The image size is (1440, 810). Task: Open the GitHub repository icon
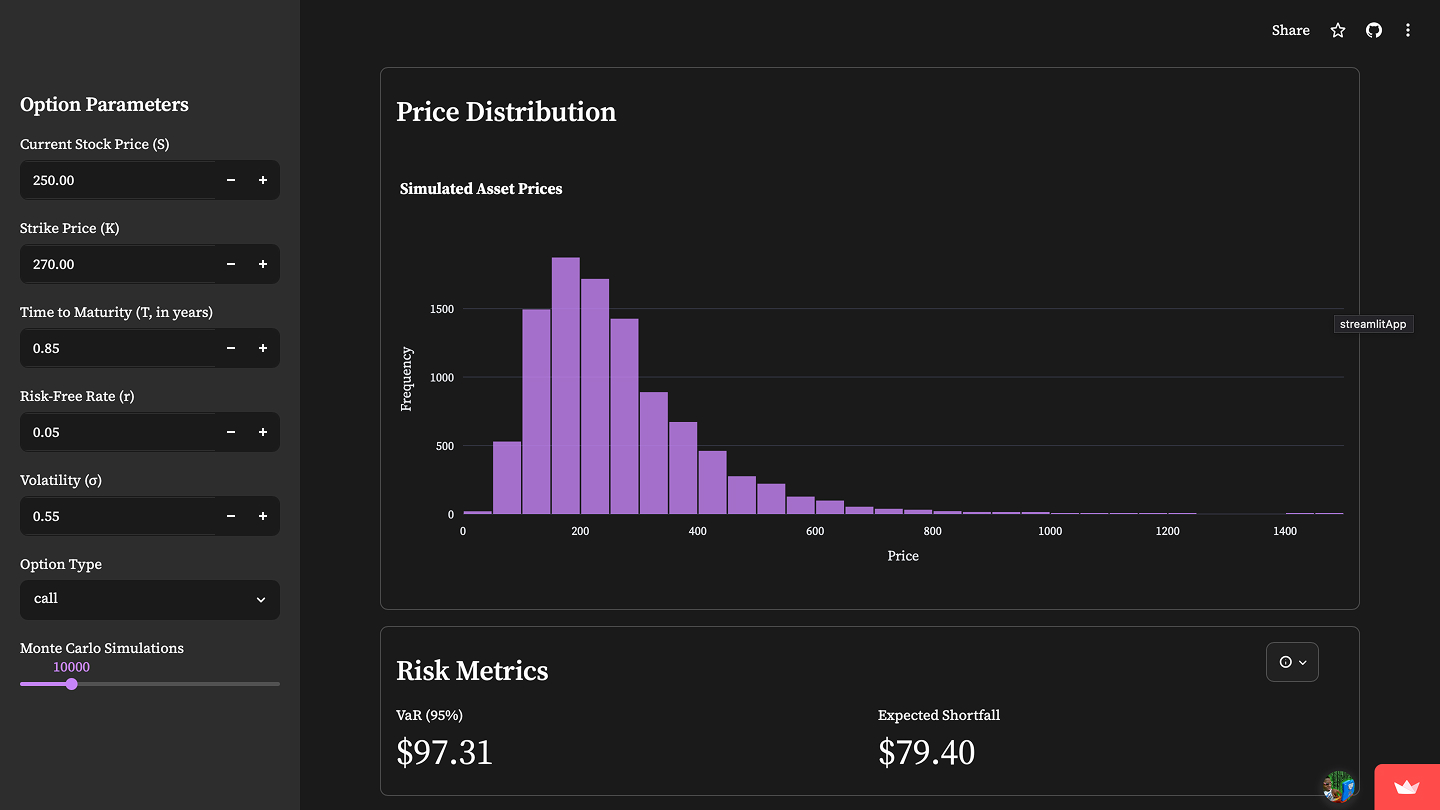(x=1374, y=30)
